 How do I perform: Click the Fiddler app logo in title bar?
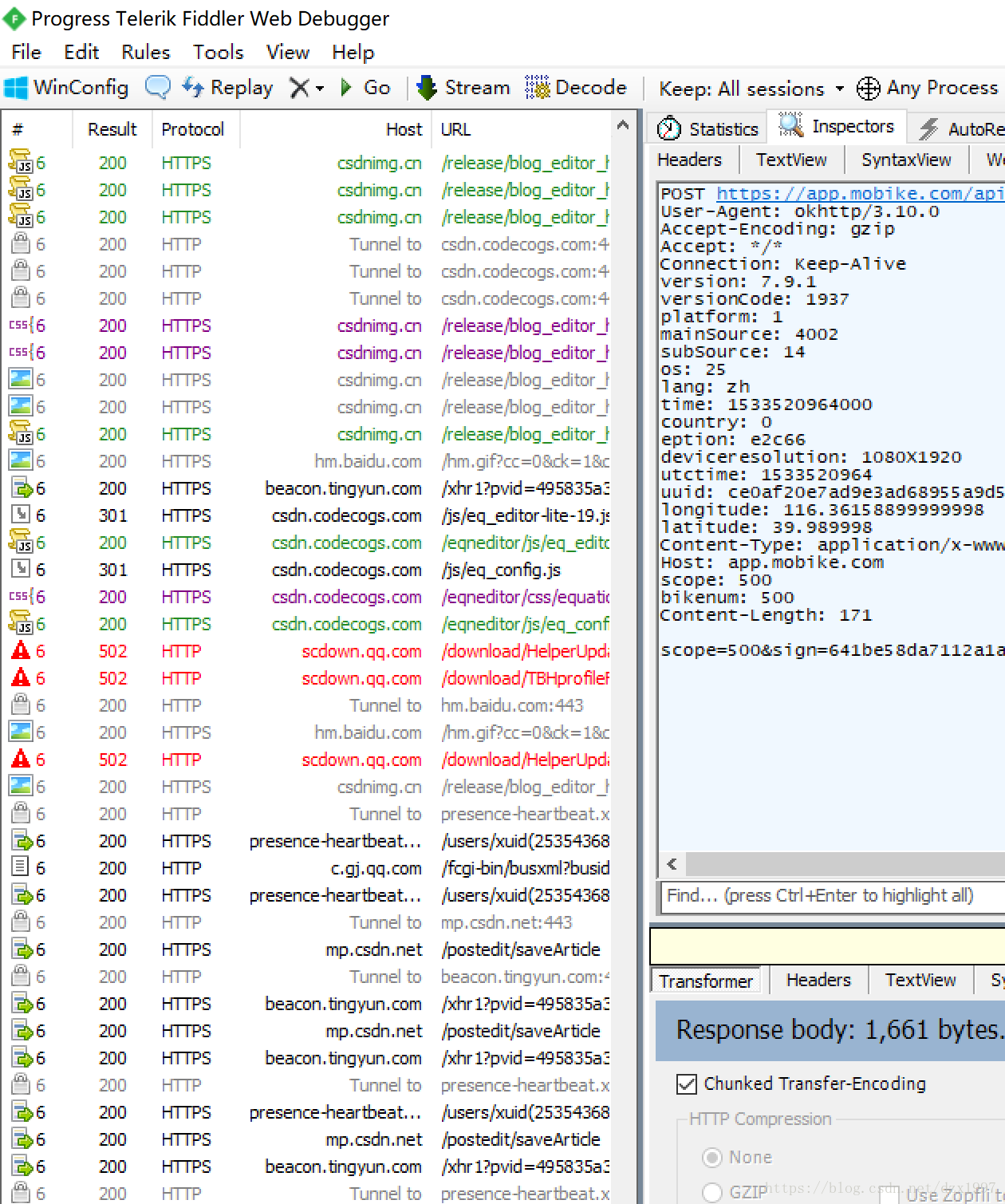14,18
